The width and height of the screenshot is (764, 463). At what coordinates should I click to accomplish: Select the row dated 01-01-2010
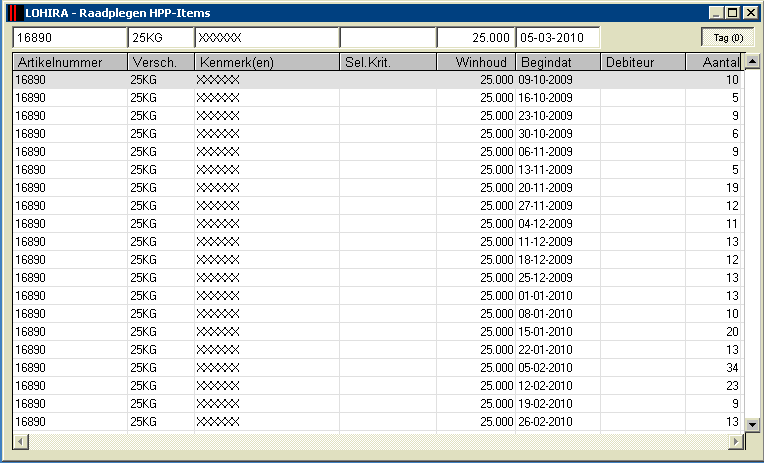(377, 296)
